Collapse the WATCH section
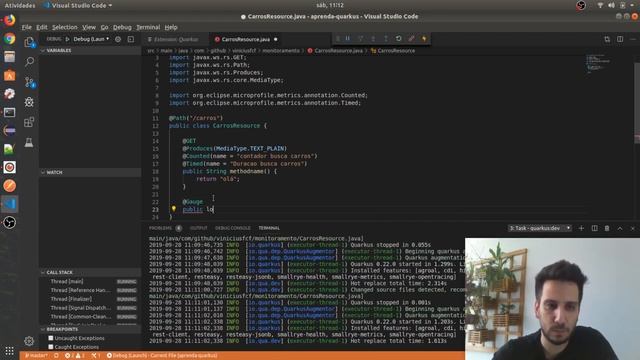 click(90, 172)
